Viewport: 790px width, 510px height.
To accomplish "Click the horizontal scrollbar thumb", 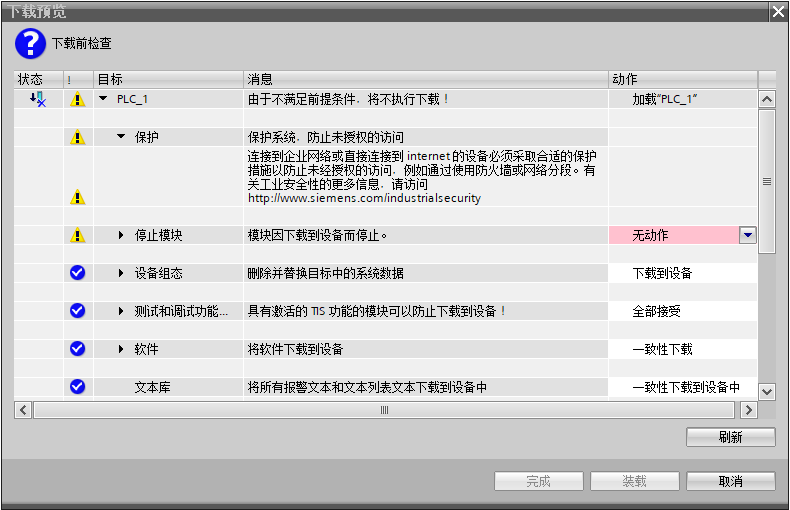I will pyautogui.click(x=384, y=410).
